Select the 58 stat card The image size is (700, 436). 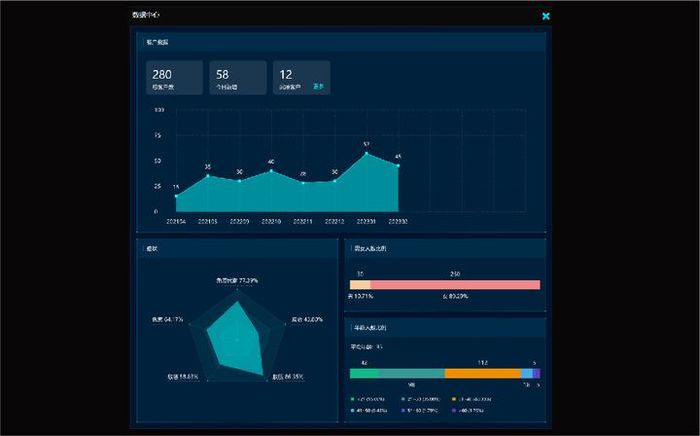pos(237,78)
